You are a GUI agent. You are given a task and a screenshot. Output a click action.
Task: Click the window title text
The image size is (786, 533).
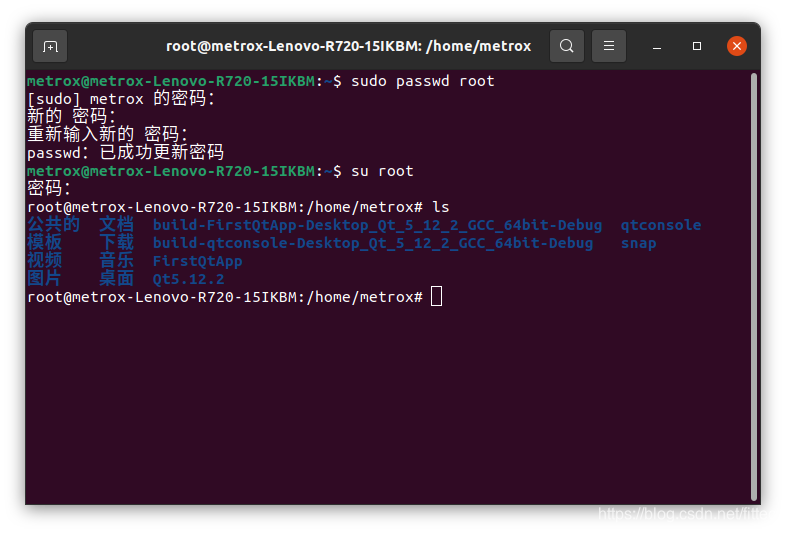[x=348, y=46]
